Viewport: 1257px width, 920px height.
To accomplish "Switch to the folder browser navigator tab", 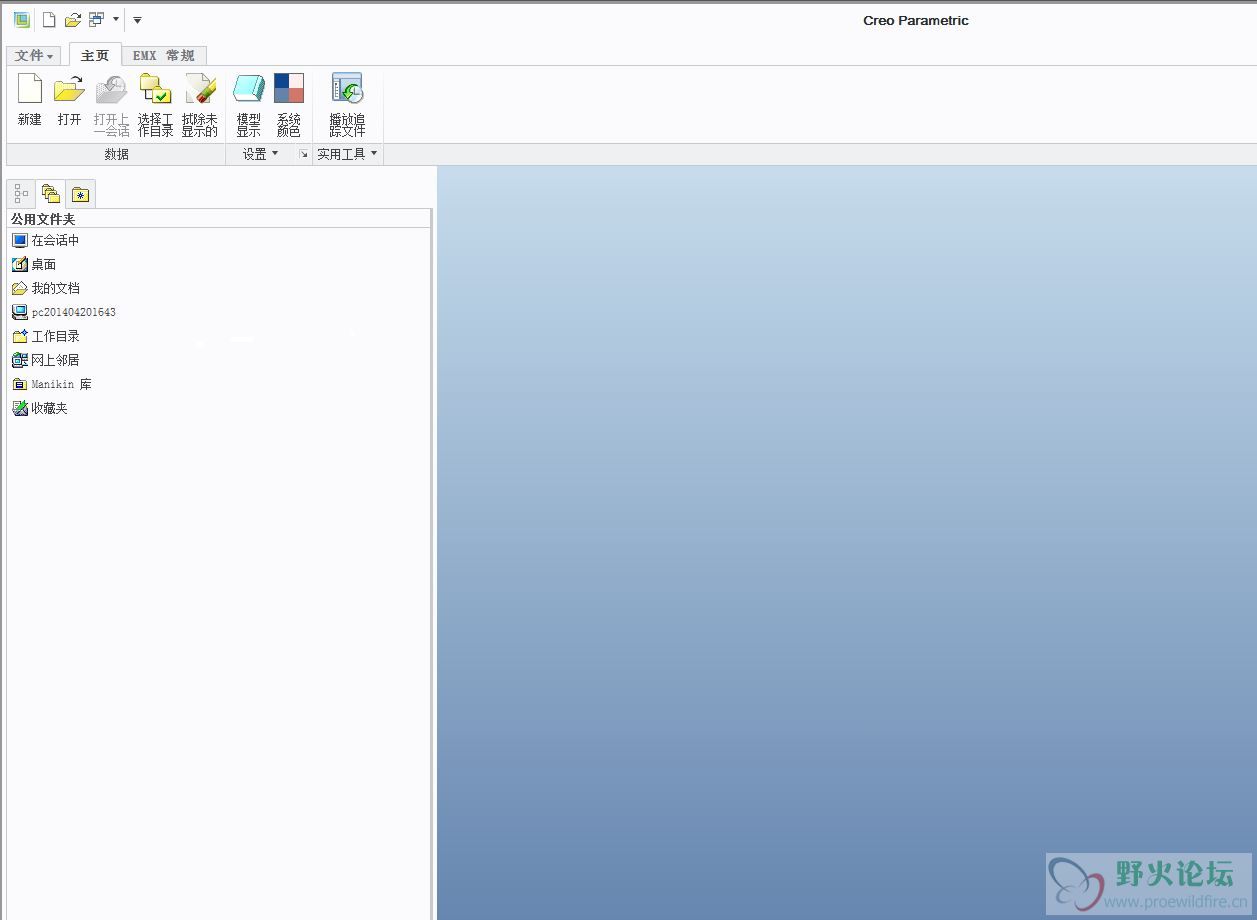I will (x=51, y=194).
